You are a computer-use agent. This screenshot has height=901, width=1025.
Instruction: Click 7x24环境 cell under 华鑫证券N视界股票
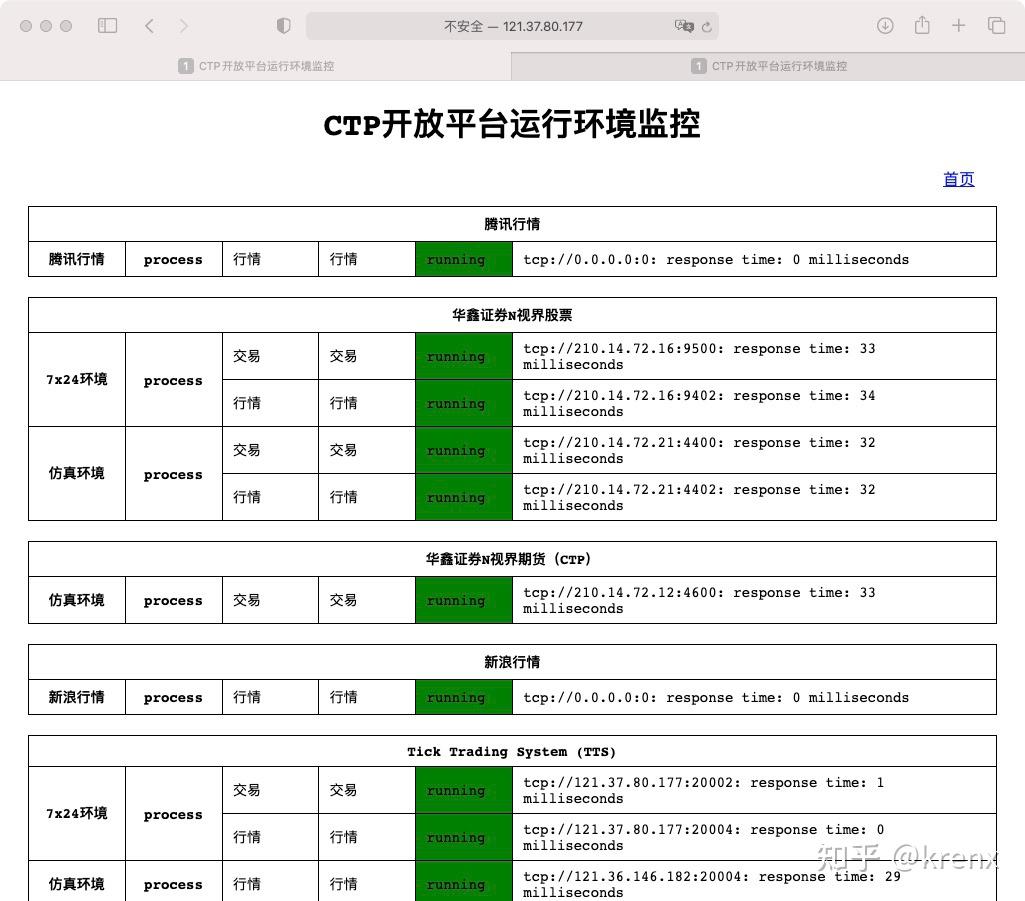click(77, 380)
